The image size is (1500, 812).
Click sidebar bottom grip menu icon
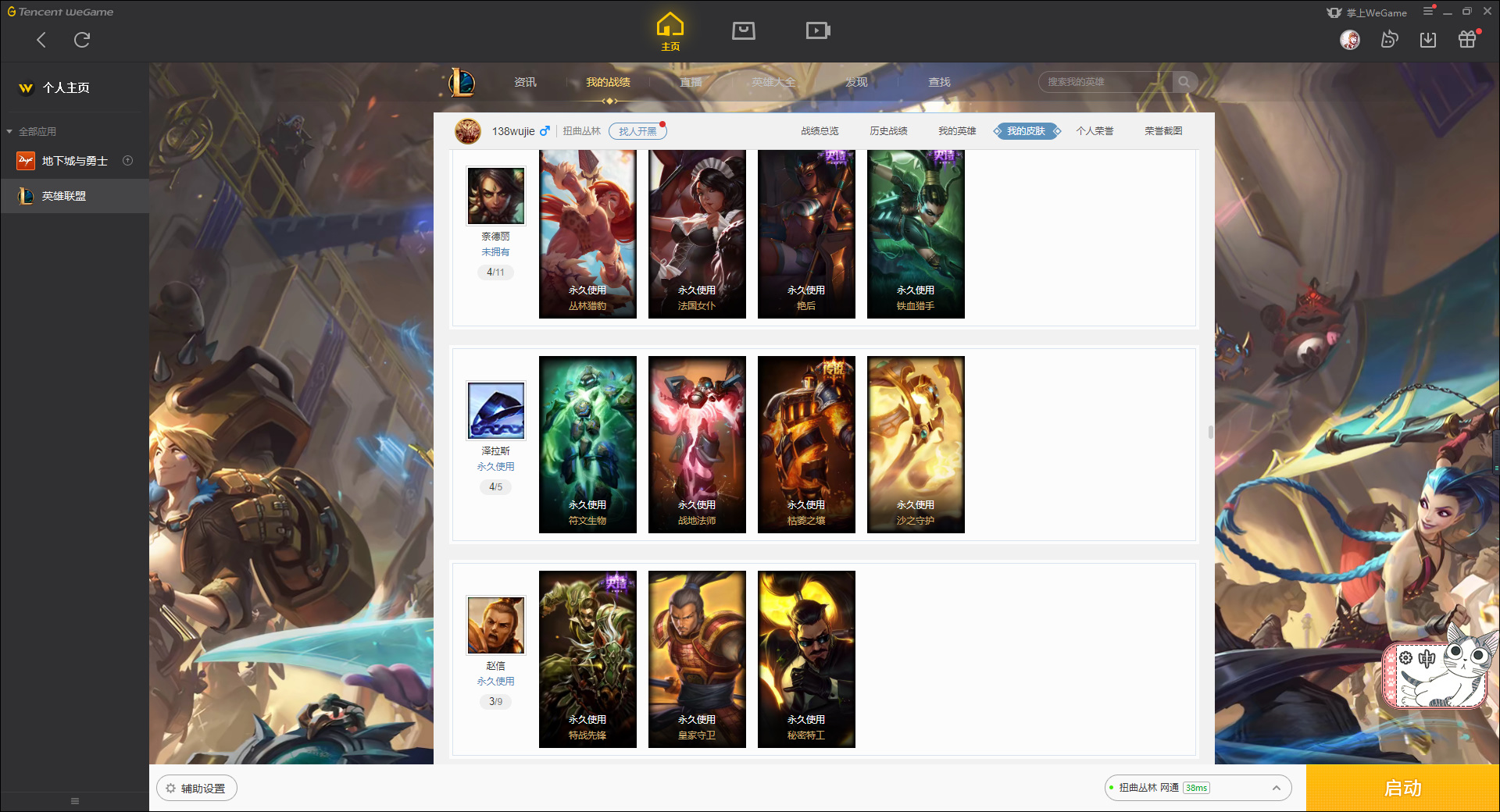click(x=75, y=801)
